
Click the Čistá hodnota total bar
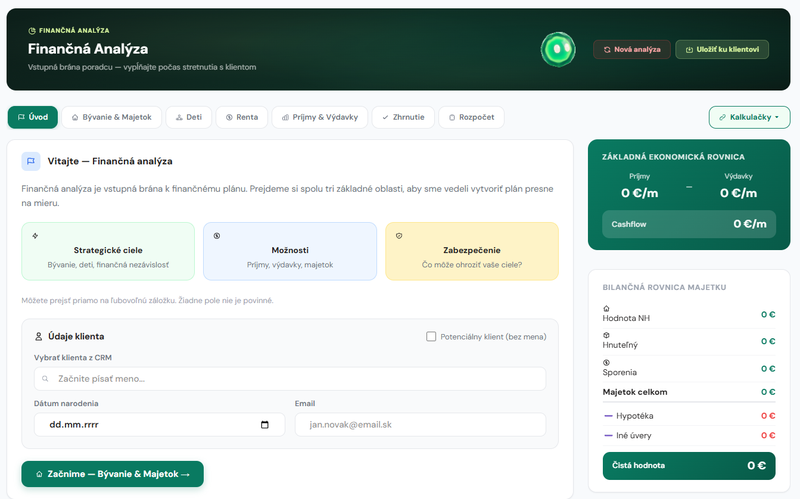(689, 466)
